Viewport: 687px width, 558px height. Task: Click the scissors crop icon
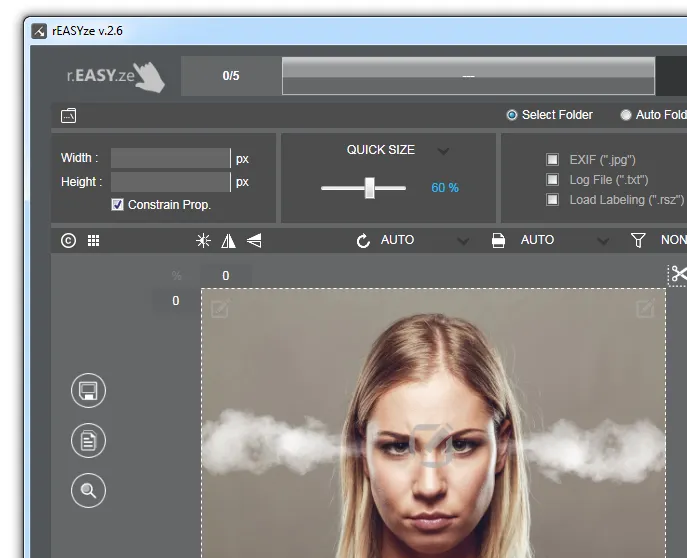pyautogui.click(x=678, y=274)
